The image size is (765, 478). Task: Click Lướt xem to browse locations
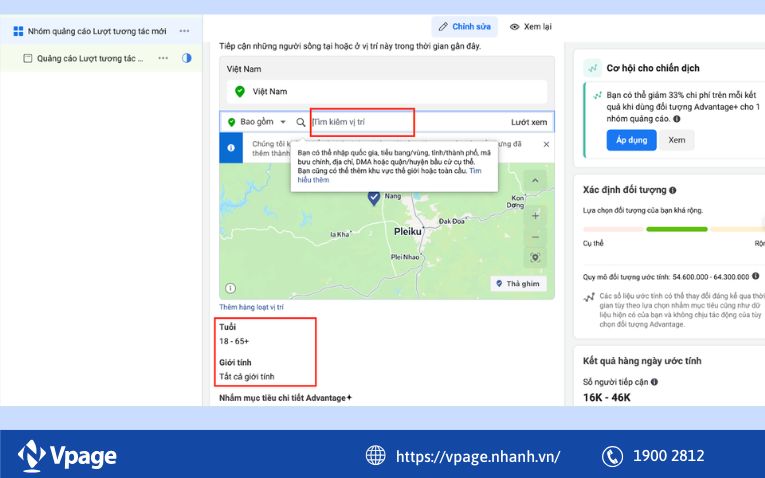[529, 122]
